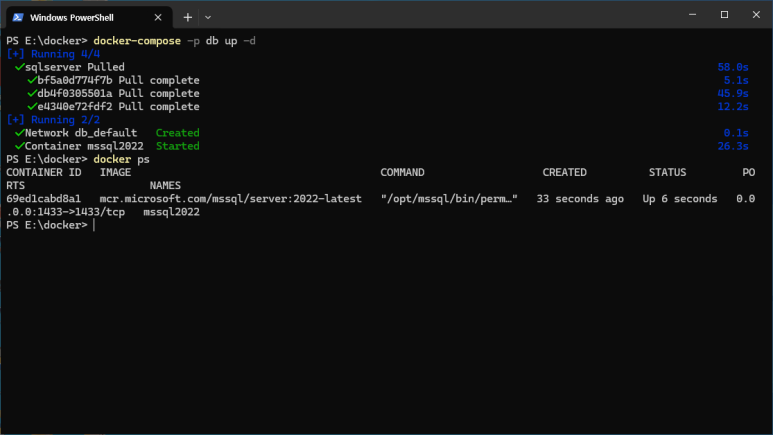Viewport: 773px width, 435px height.
Task: Click the '58.0s' timing value
Action: (733, 67)
